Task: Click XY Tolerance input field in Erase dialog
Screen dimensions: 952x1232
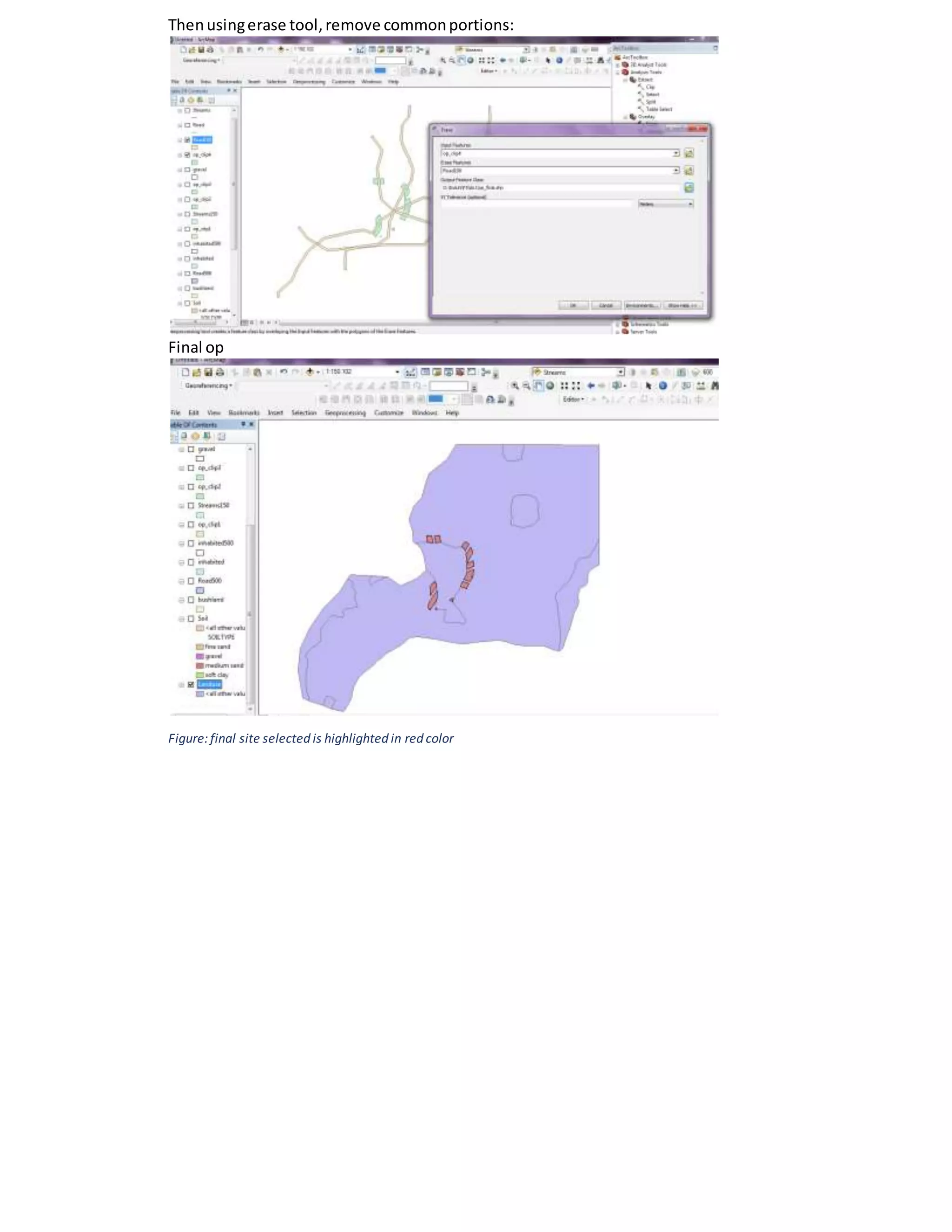Action: tap(536, 204)
